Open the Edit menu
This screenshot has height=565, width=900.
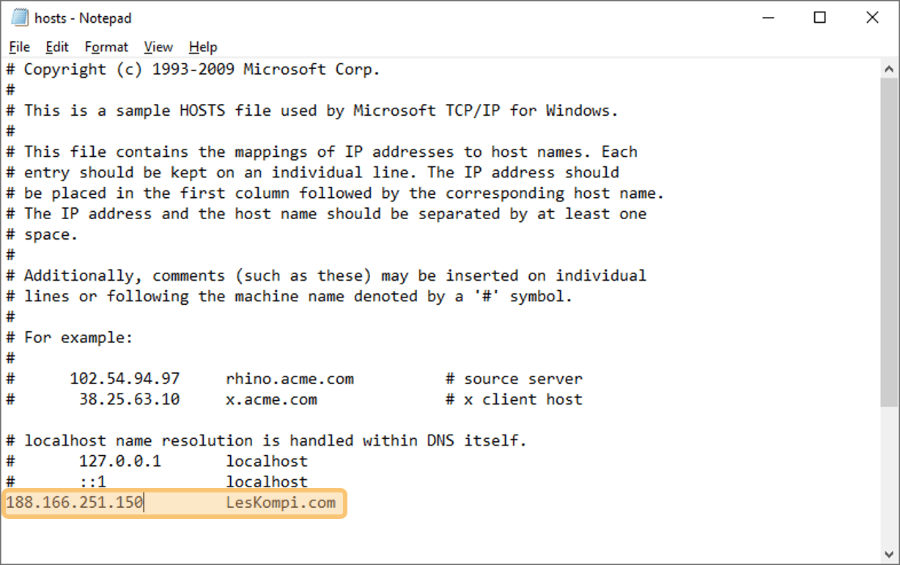tap(57, 47)
